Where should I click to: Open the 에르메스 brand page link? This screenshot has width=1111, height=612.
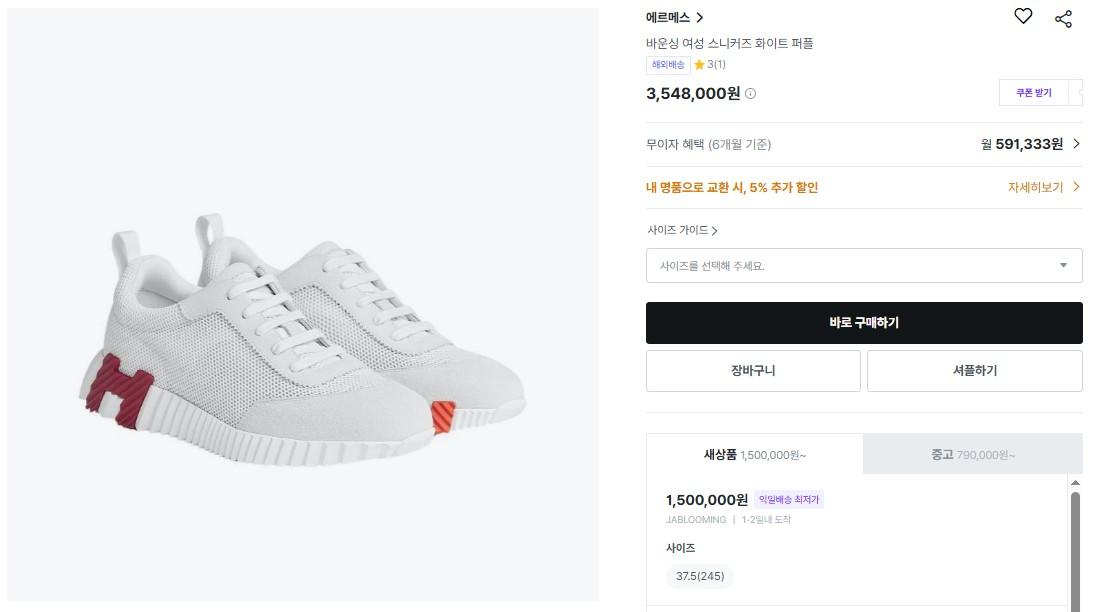(x=675, y=17)
